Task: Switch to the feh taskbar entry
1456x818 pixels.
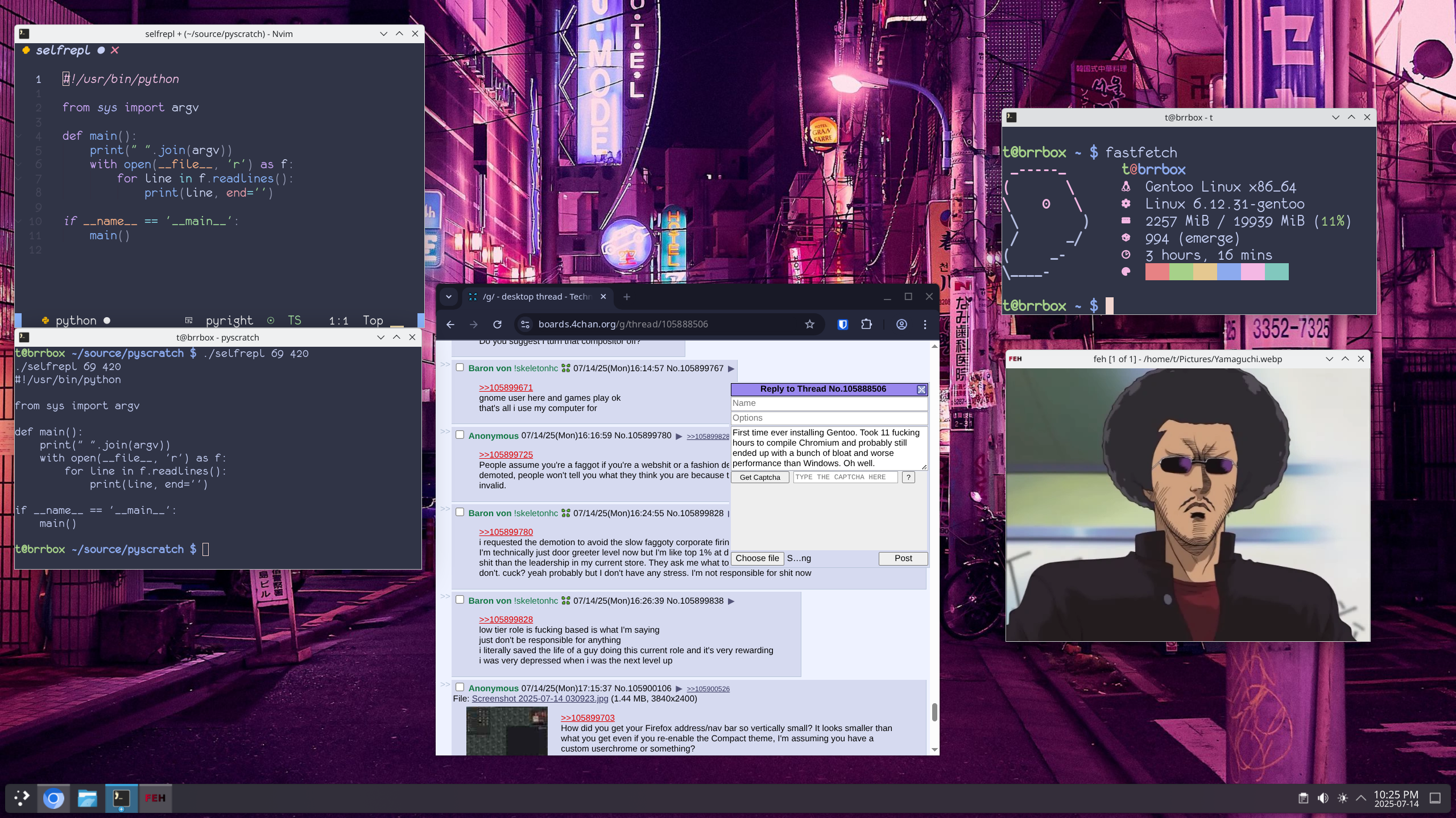Action: (155, 798)
